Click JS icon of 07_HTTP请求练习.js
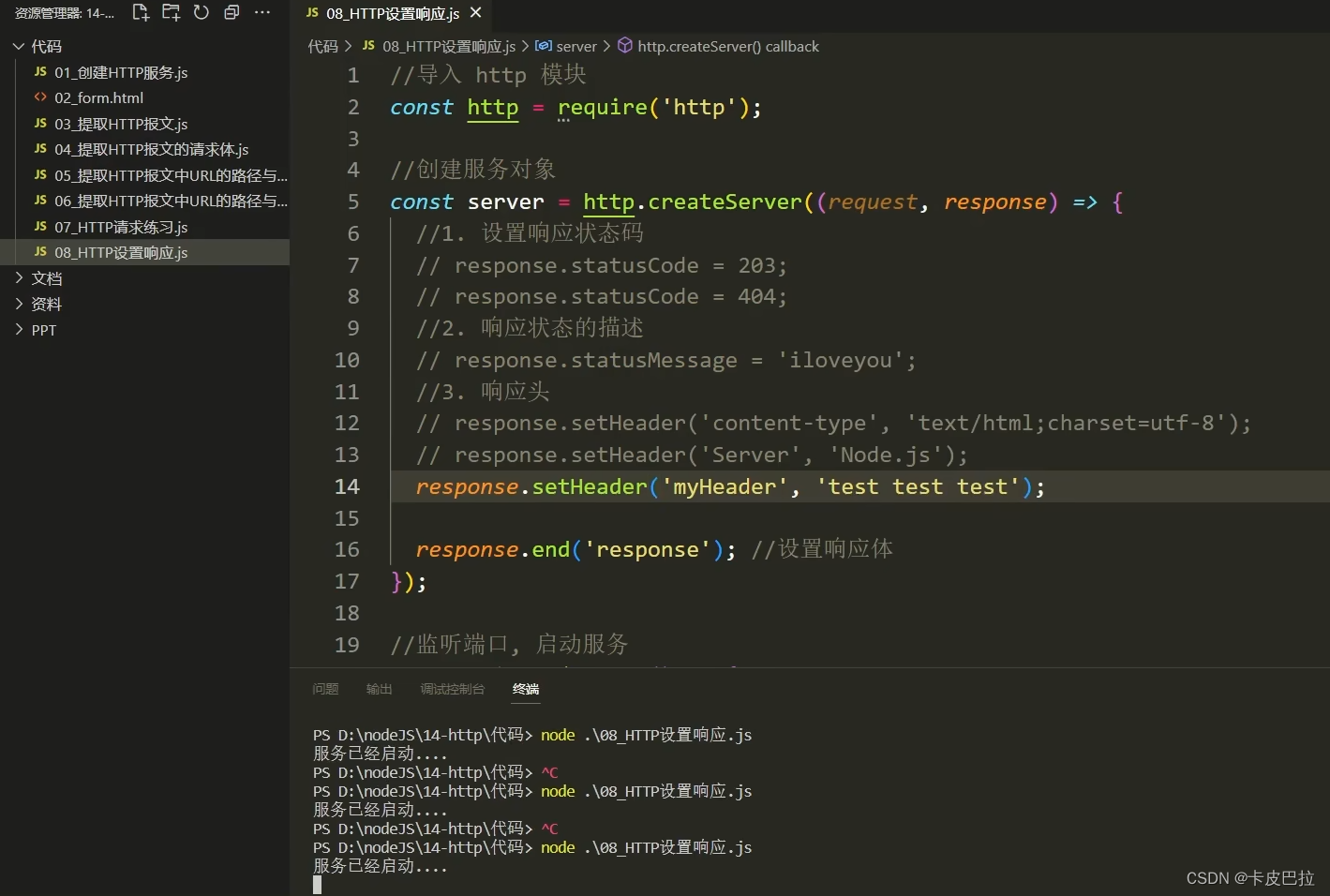This screenshot has width=1330, height=896. click(40, 227)
